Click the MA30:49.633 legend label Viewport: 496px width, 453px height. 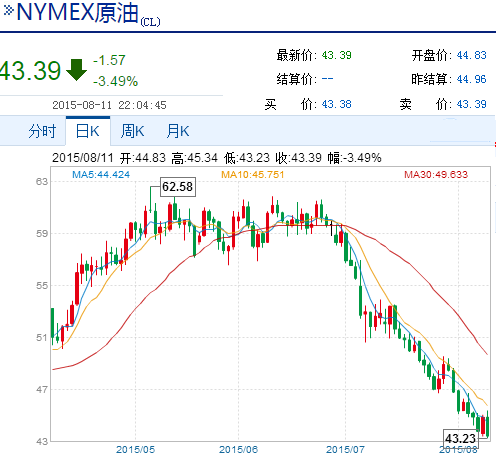click(436, 175)
